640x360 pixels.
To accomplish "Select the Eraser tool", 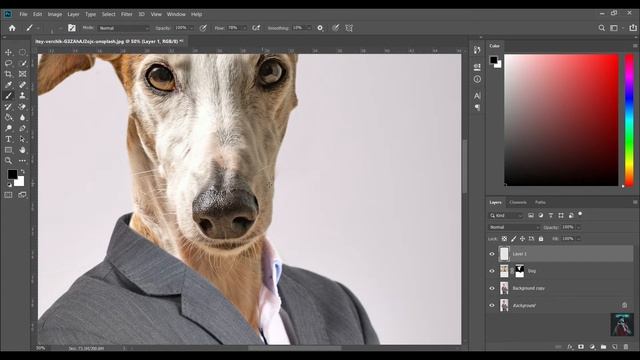I will [22, 107].
